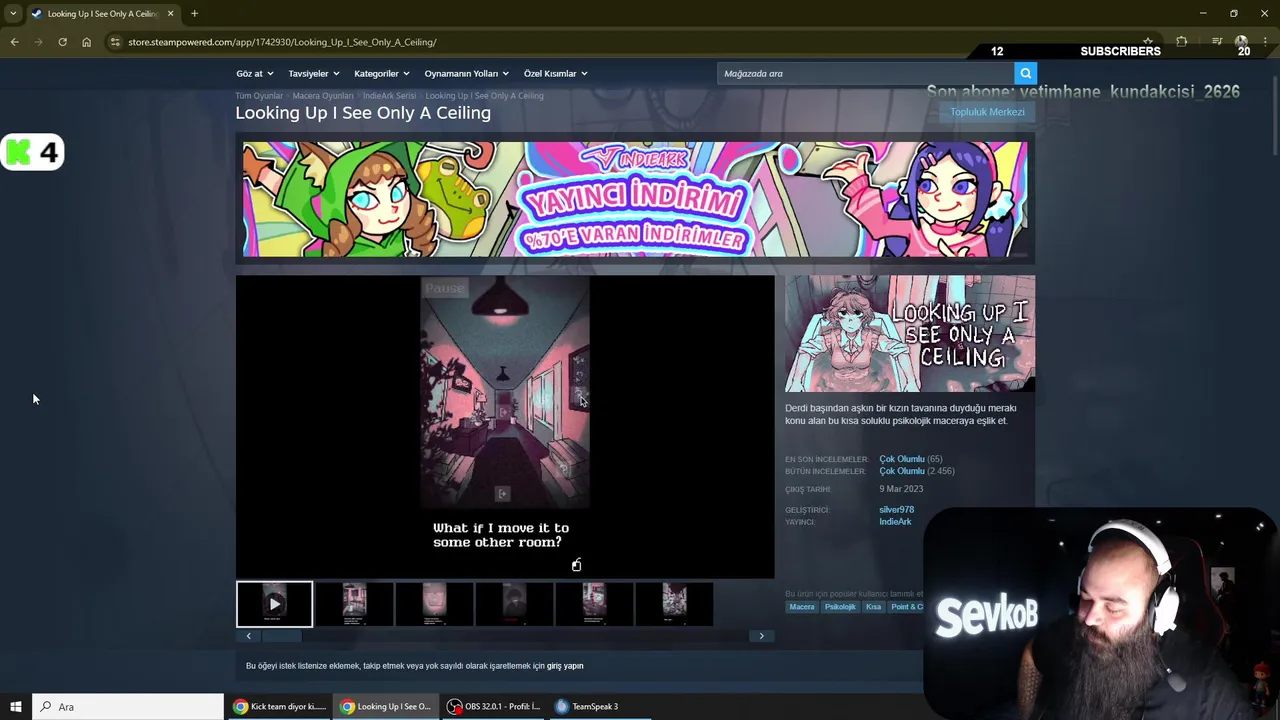Viewport: 1280px width, 720px height.
Task: Open site information icon in address bar
Action: (115, 42)
